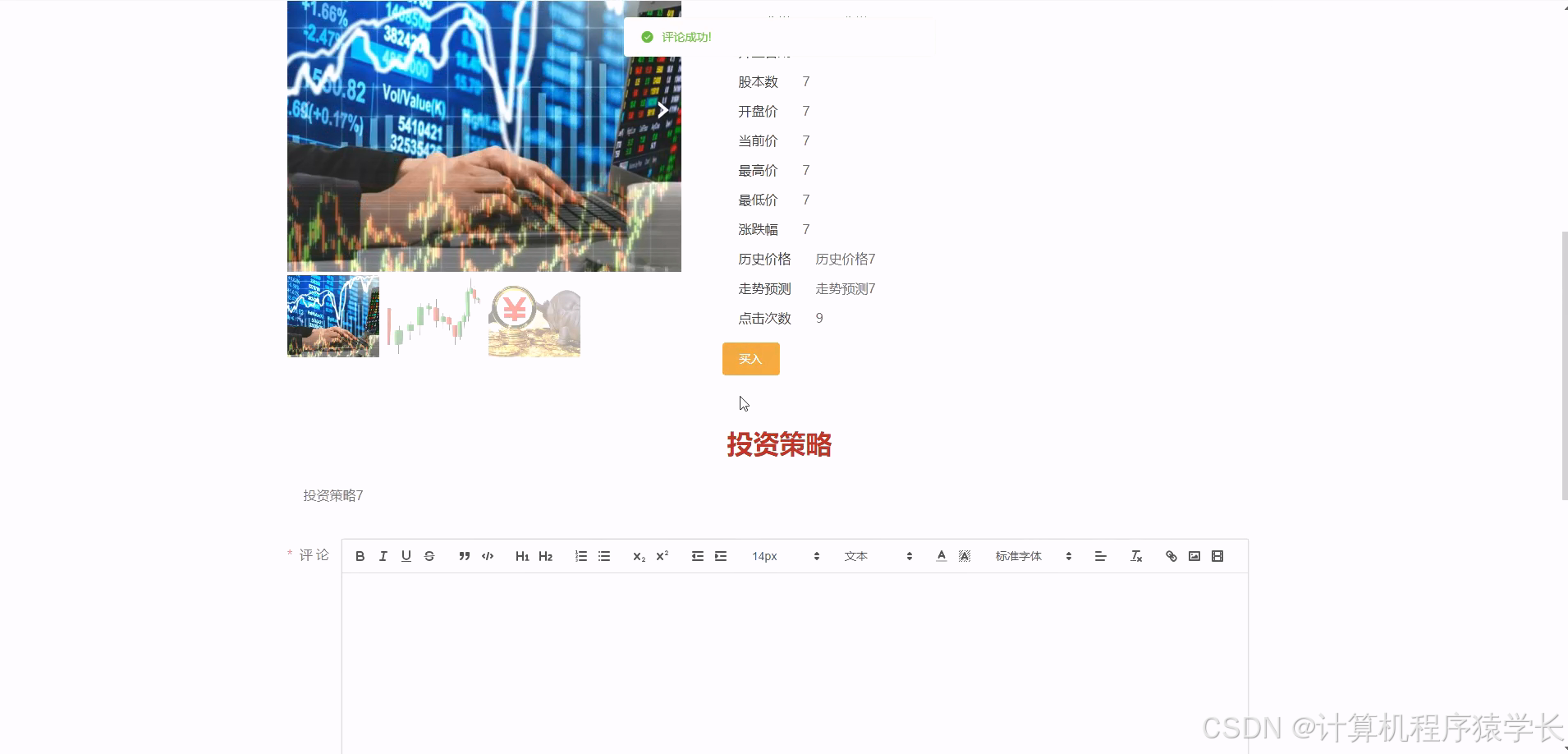Click the 开盘价 label
Viewport: 1568px width, 754px height.
coord(758,111)
